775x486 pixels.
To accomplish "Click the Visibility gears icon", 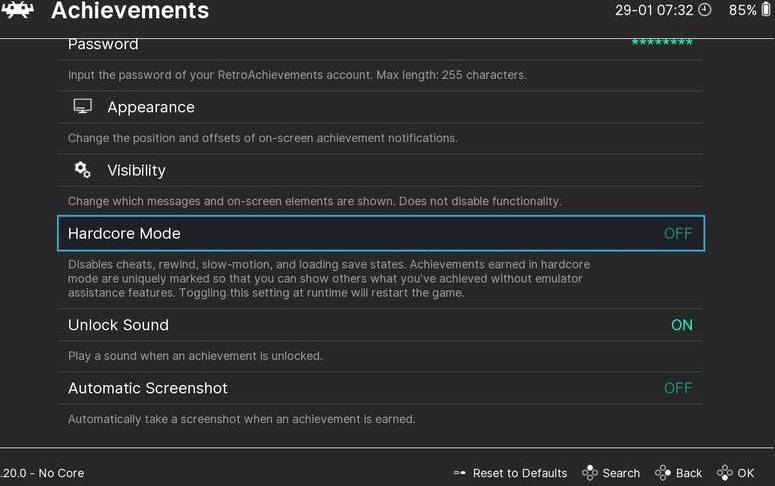I will 83,170.
